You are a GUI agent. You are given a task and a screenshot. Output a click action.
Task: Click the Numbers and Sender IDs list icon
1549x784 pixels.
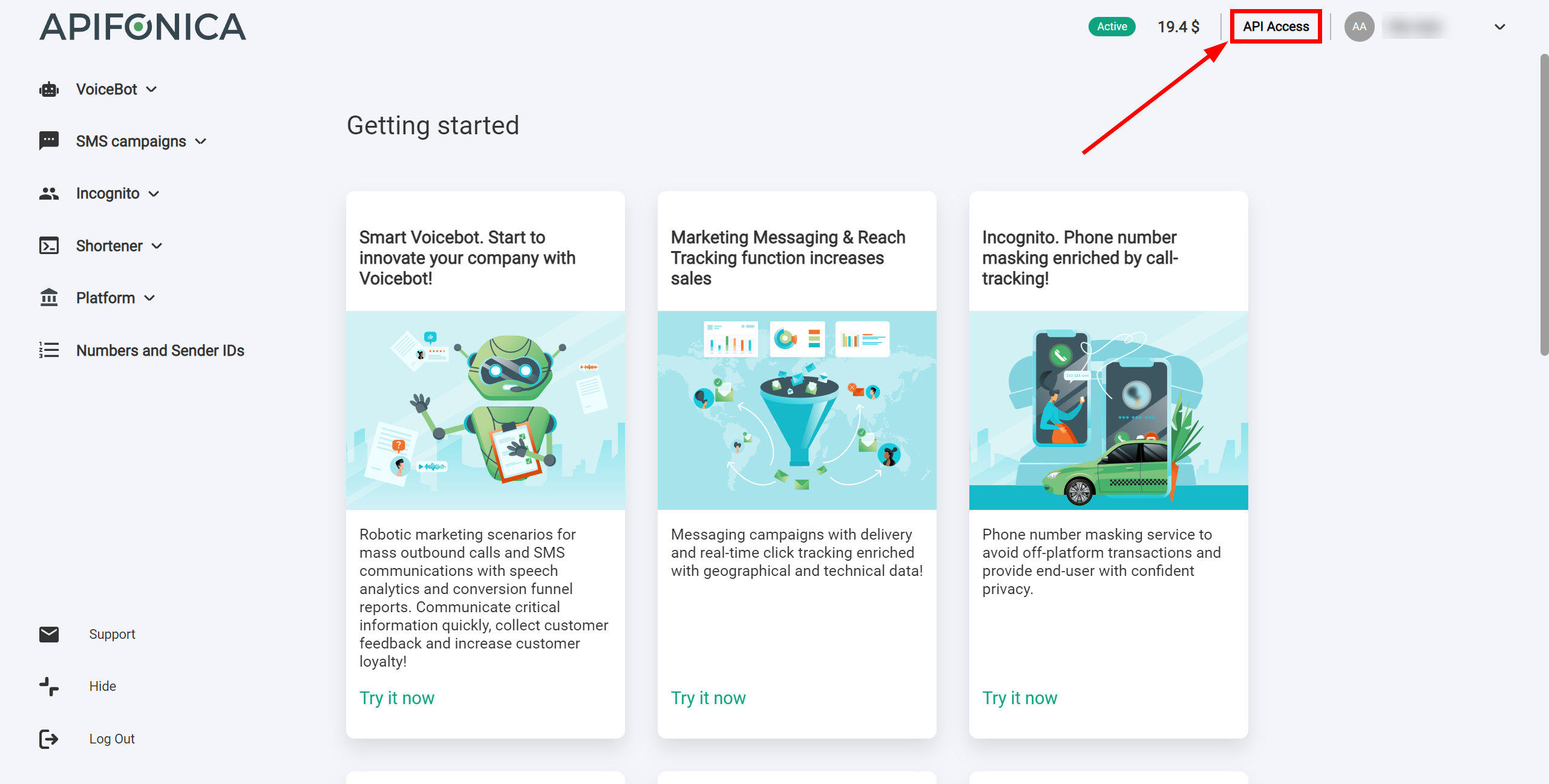pos(49,350)
